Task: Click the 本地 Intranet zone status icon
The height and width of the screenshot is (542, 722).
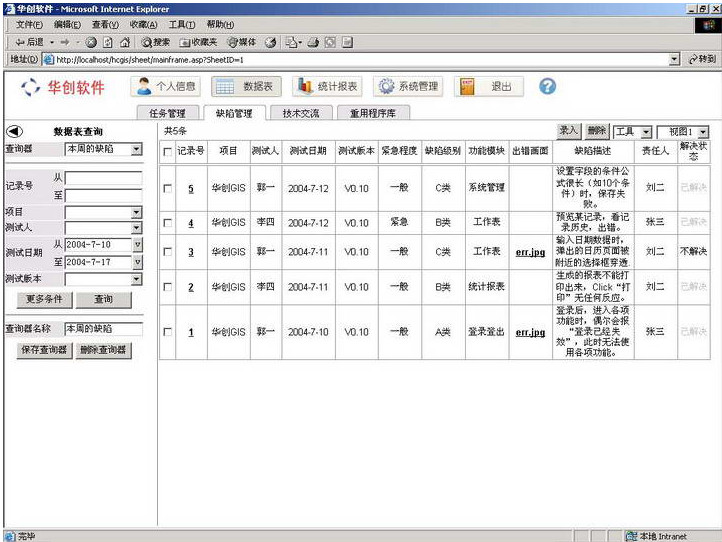Action: [631, 536]
